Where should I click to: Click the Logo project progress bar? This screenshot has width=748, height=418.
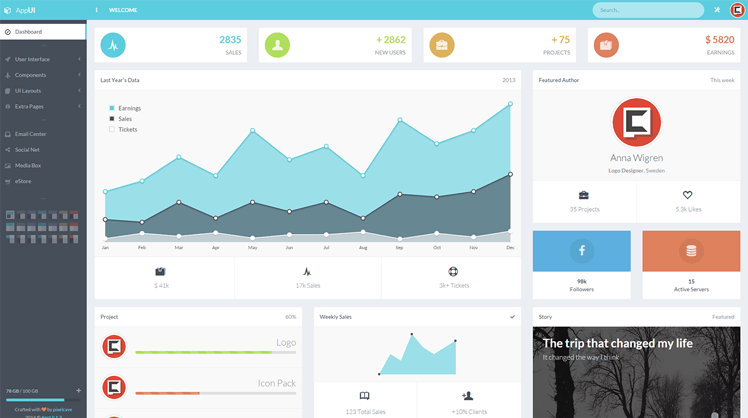coord(215,352)
